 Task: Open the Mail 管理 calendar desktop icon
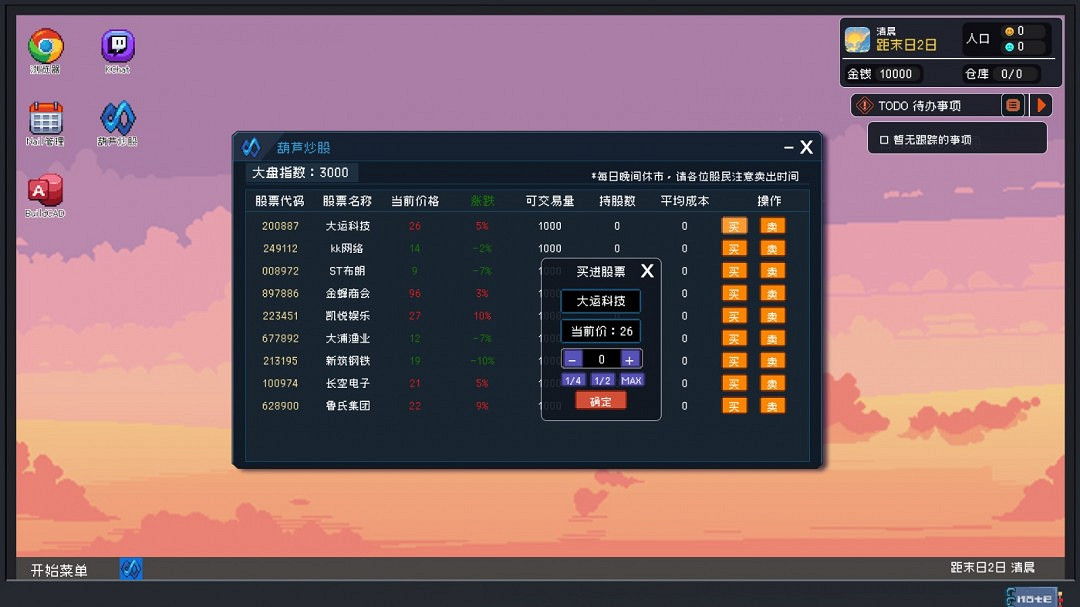pyautogui.click(x=44, y=115)
